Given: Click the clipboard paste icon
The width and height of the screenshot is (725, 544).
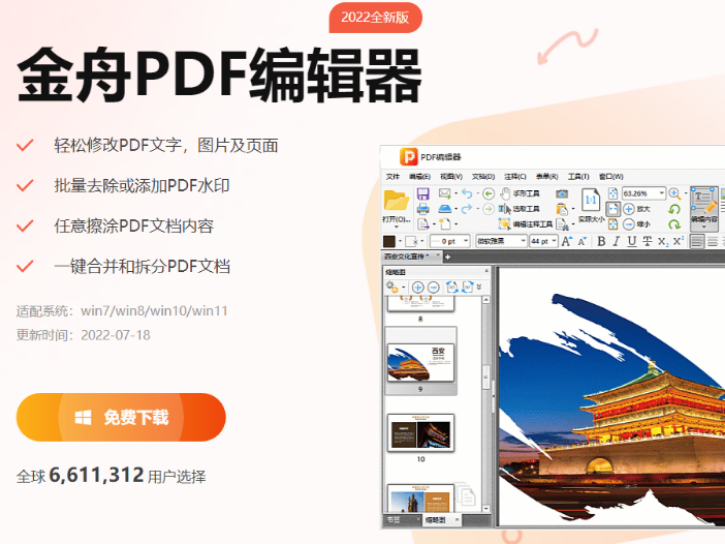Looking at the screenshot, I should tap(561, 209).
